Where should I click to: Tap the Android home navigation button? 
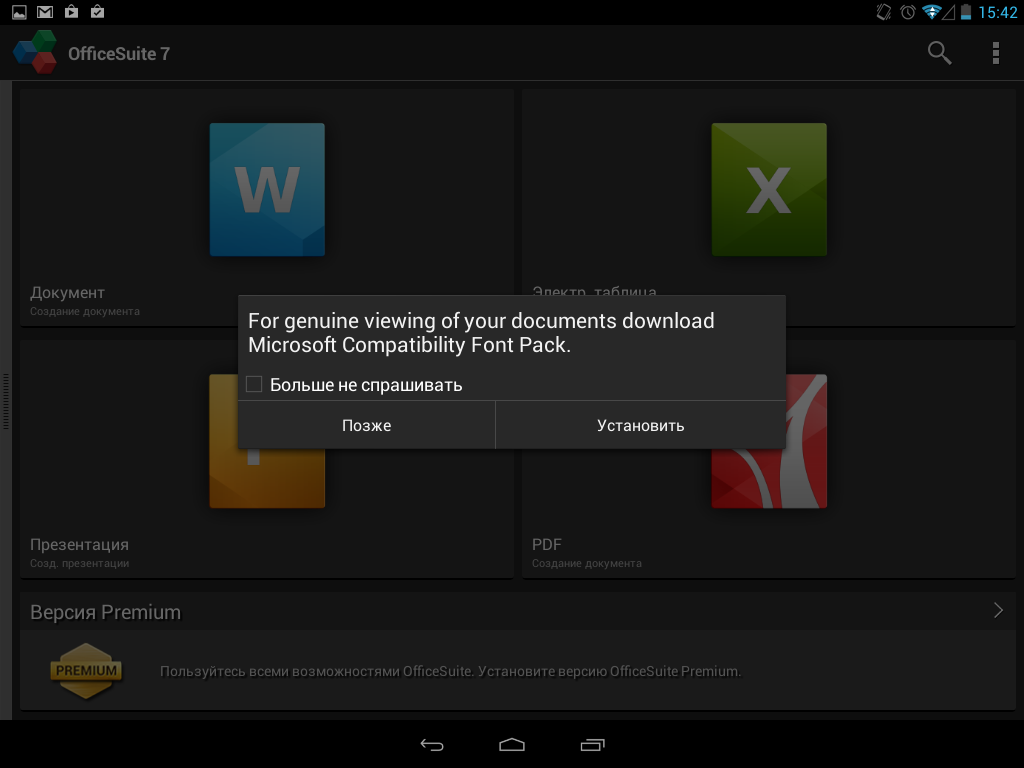click(x=512, y=744)
